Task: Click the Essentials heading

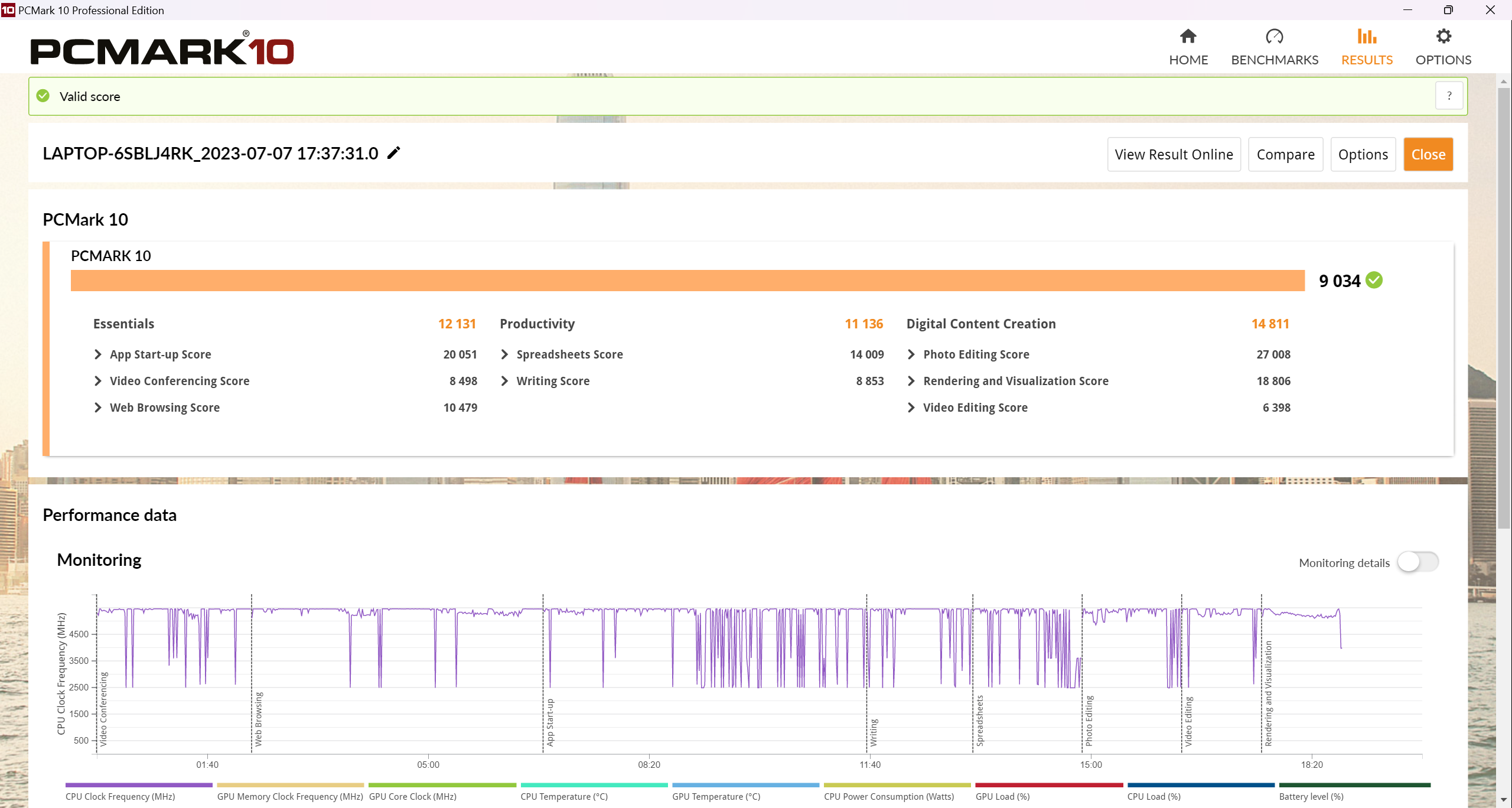Action: [x=123, y=324]
